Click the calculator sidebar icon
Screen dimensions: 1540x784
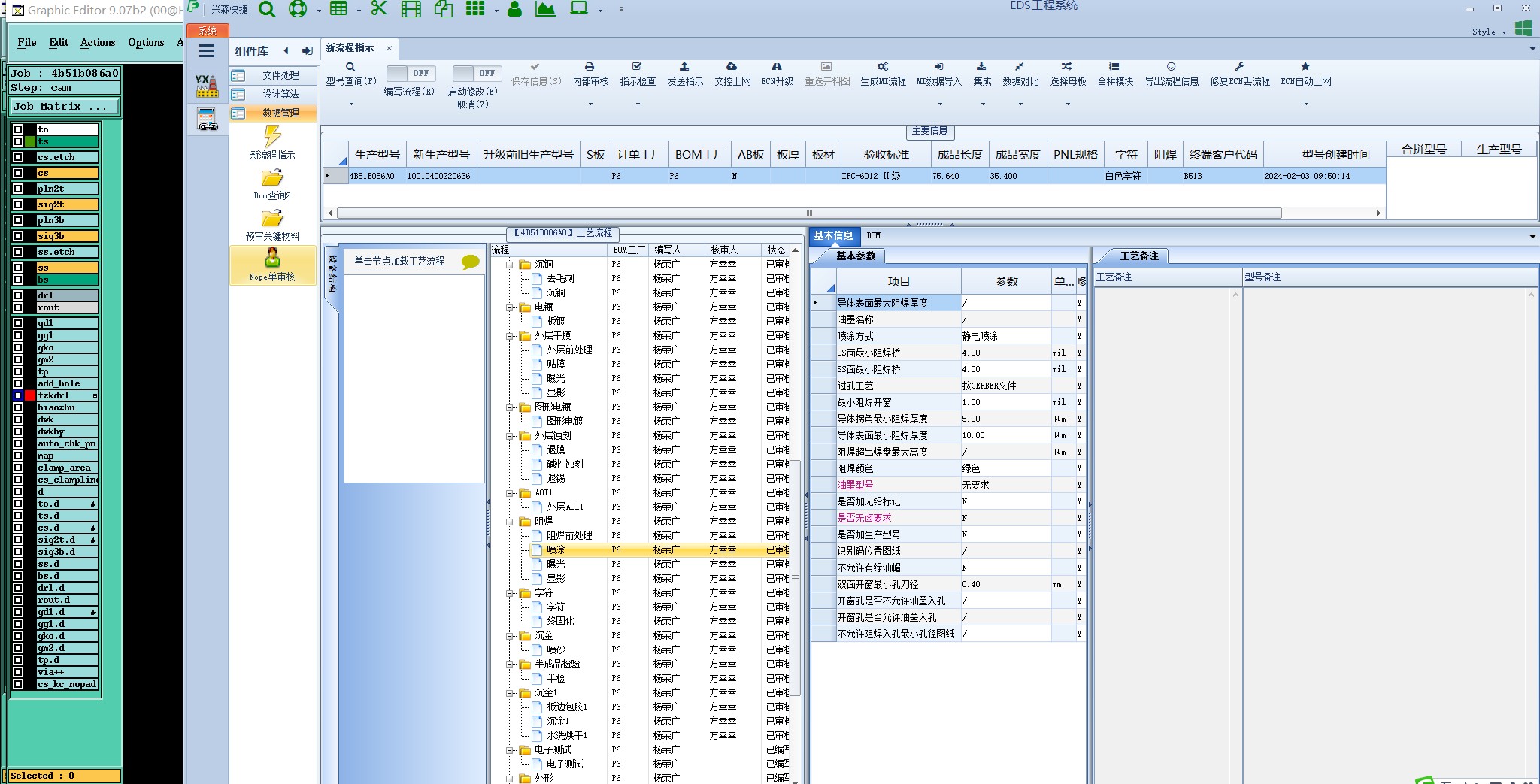click(208, 120)
